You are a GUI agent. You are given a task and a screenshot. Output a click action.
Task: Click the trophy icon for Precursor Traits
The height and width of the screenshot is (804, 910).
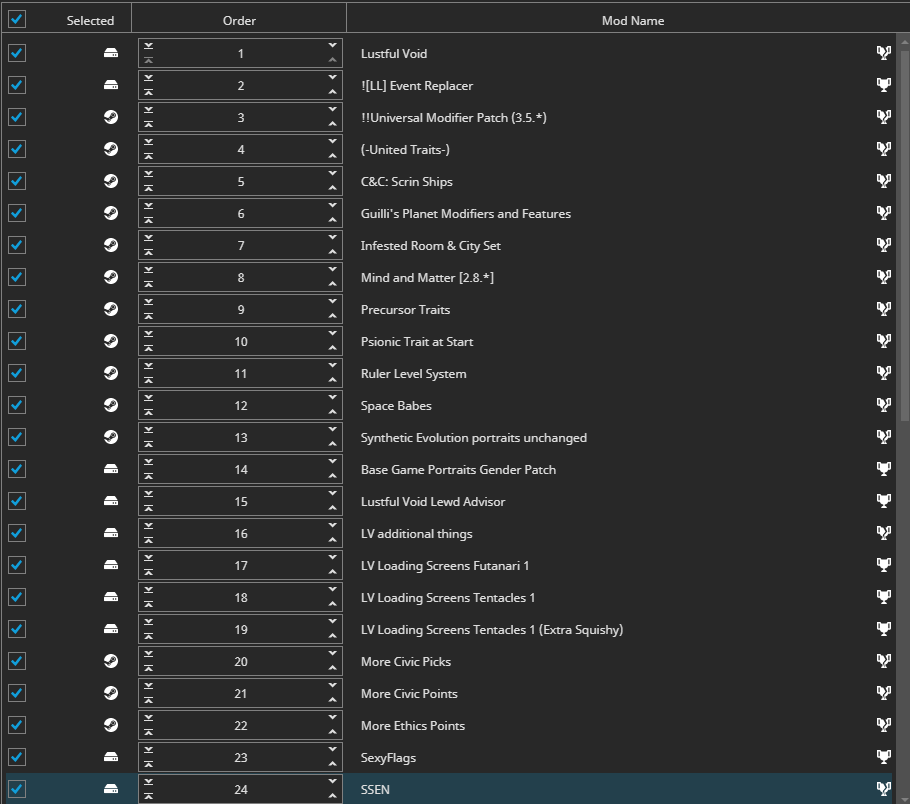tap(883, 309)
